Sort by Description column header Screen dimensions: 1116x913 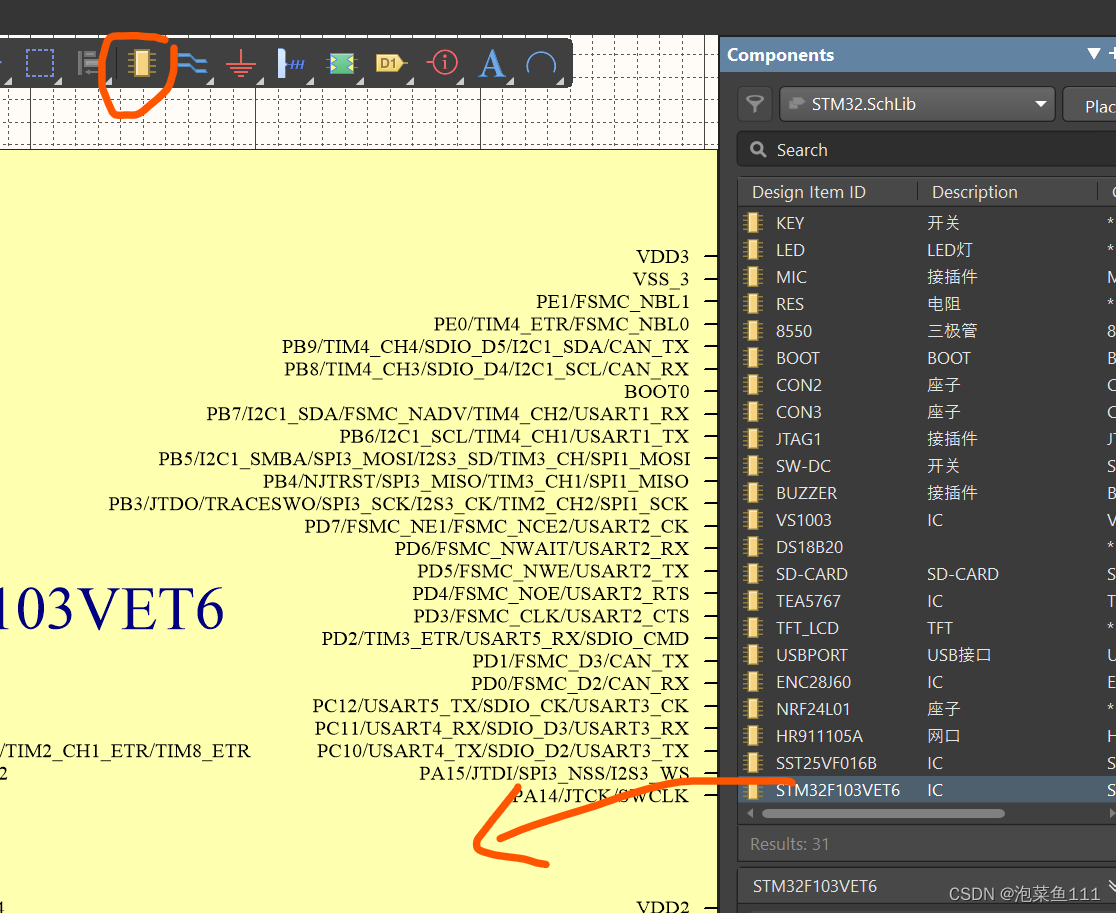coord(974,192)
